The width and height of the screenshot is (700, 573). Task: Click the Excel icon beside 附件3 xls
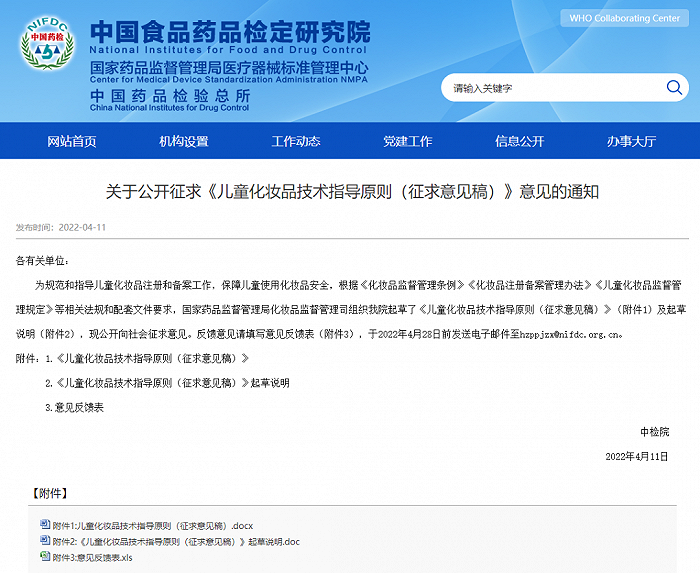45,556
